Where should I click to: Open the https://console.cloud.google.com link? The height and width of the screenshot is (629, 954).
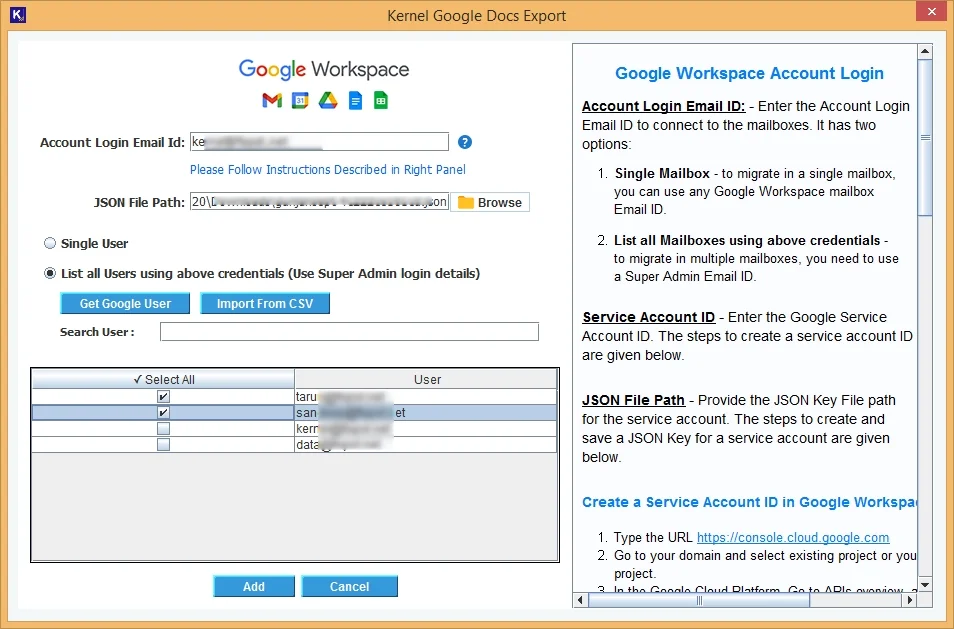coord(793,537)
